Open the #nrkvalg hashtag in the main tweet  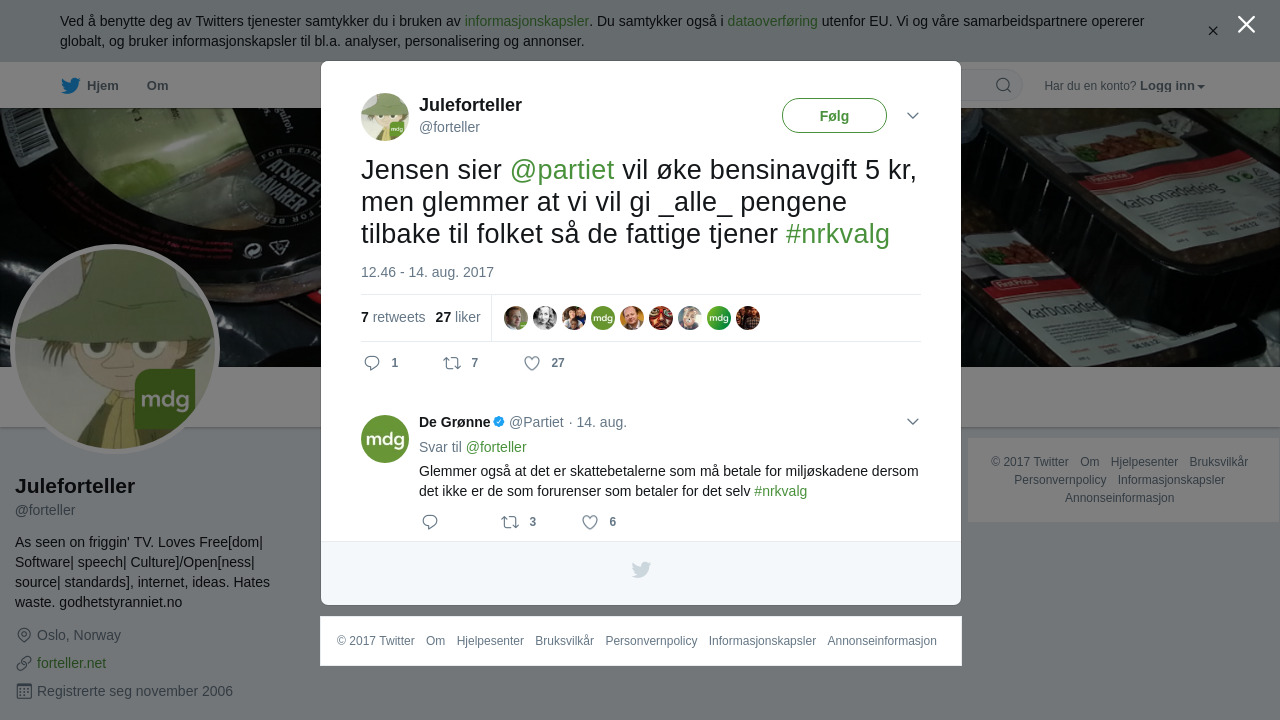(837, 234)
